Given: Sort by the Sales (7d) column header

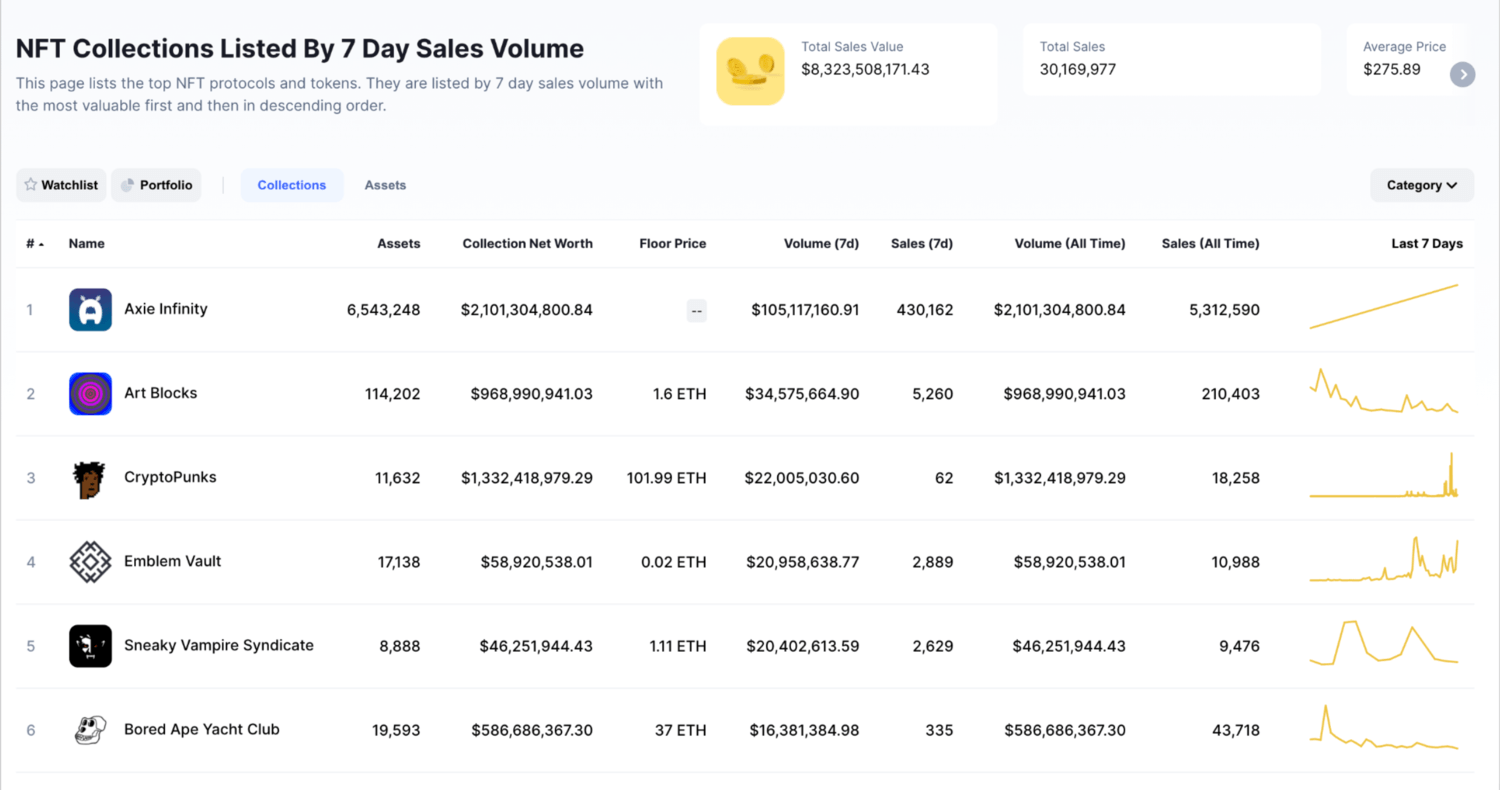Looking at the screenshot, I should (x=922, y=244).
